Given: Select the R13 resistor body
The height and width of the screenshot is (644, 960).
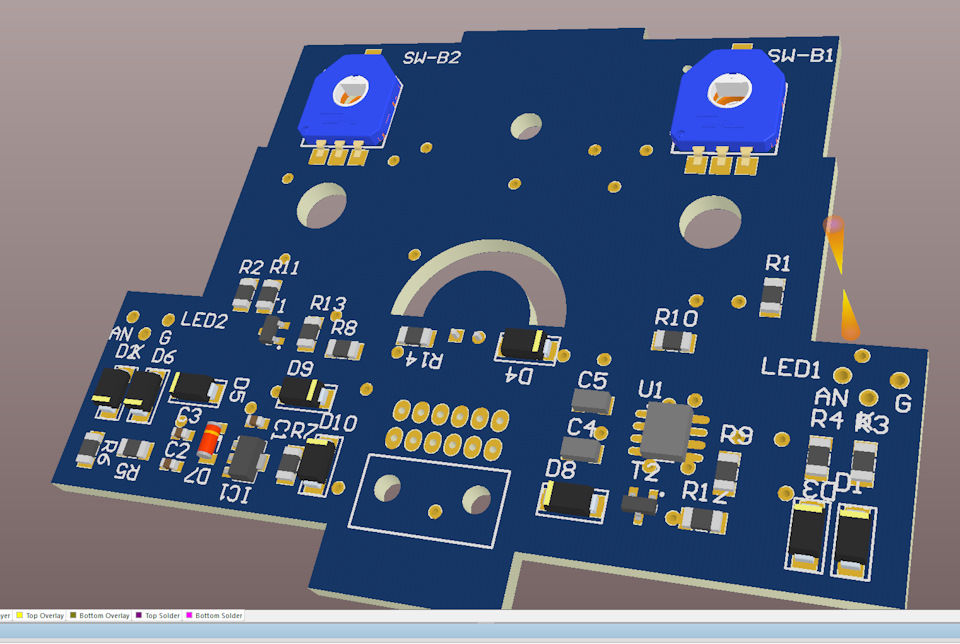Looking at the screenshot, I should tap(310, 334).
